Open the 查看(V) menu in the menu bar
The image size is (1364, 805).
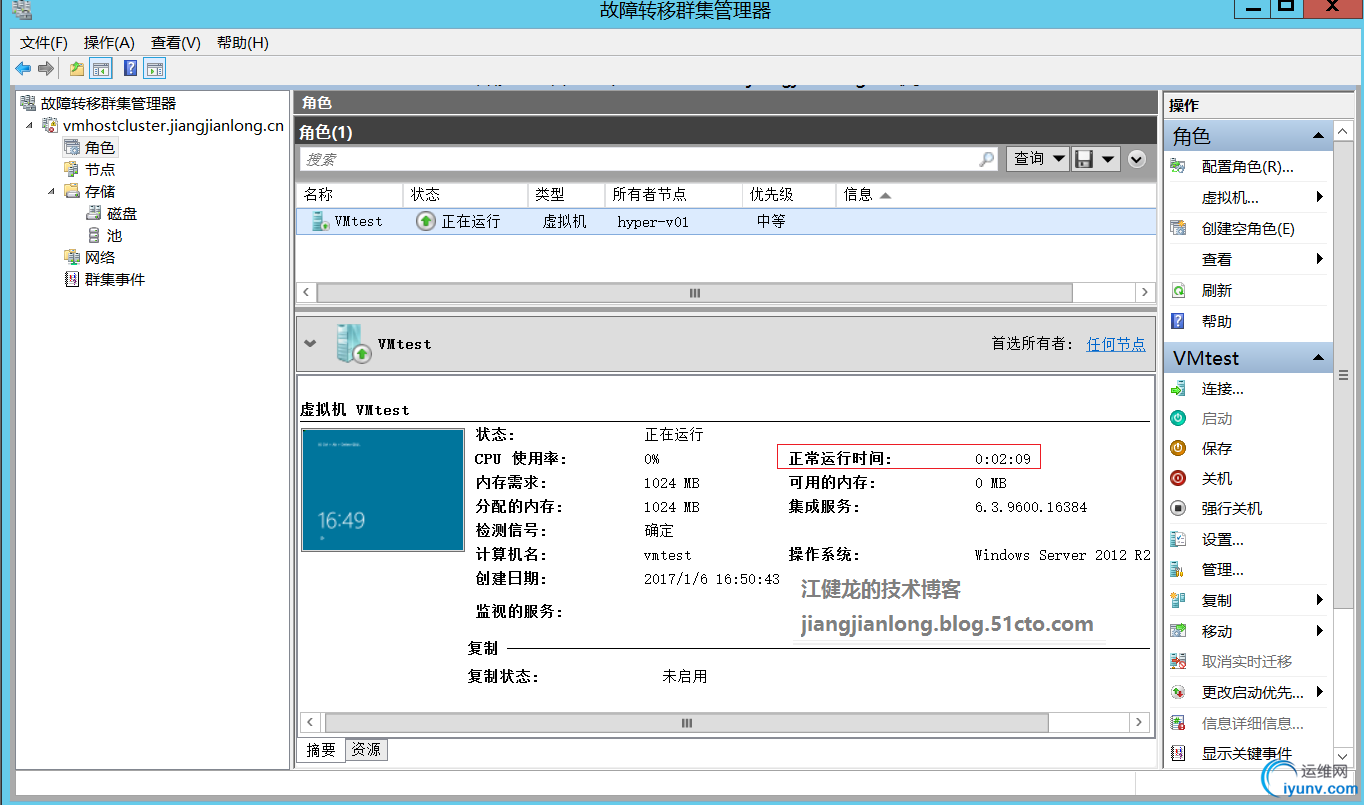(176, 42)
